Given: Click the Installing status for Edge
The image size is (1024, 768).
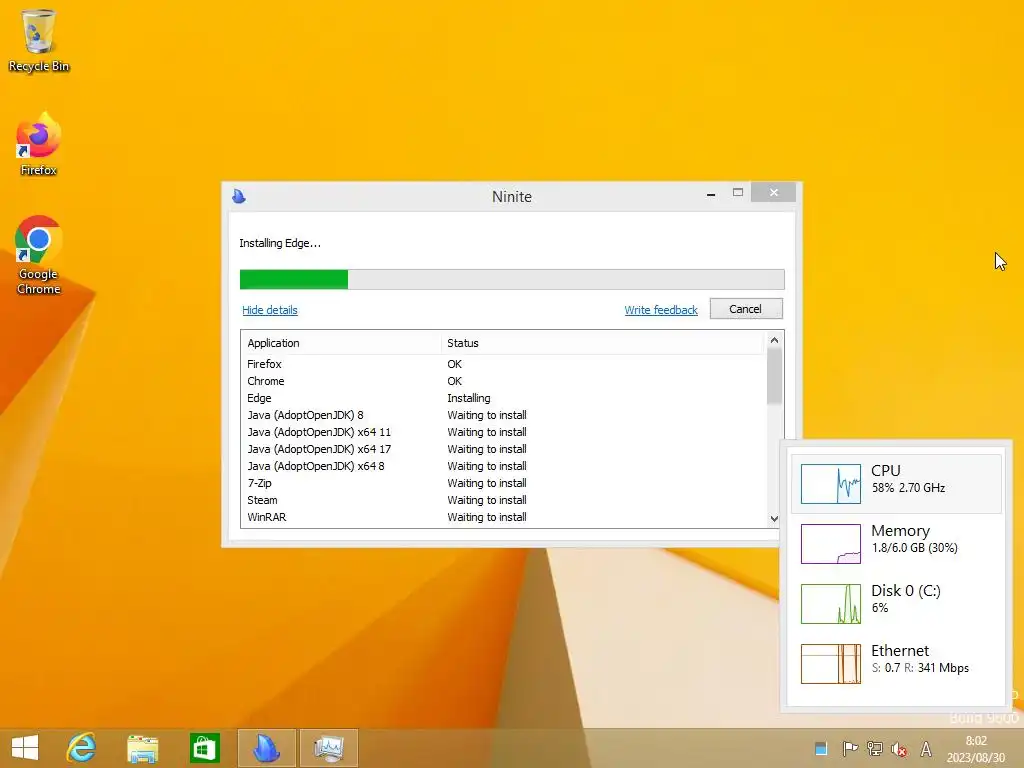Looking at the screenshot, I should coord(468,398).
